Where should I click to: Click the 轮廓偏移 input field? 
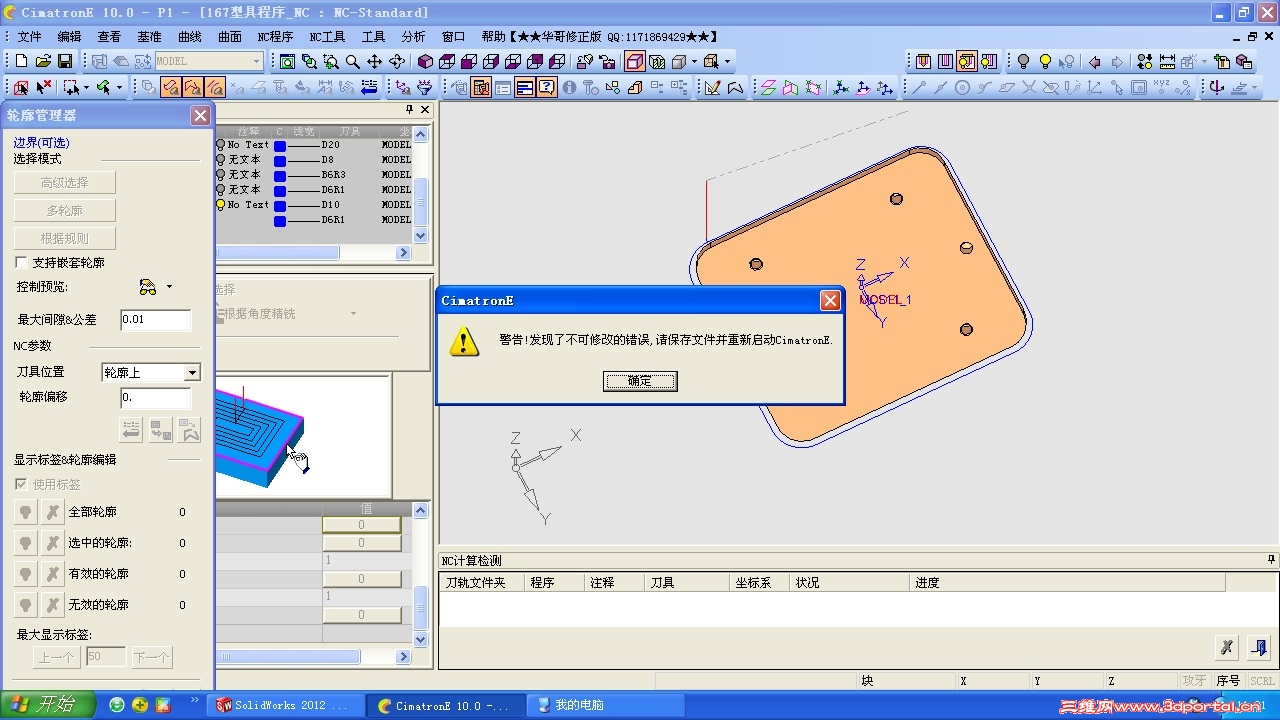(x=155, y=398)
